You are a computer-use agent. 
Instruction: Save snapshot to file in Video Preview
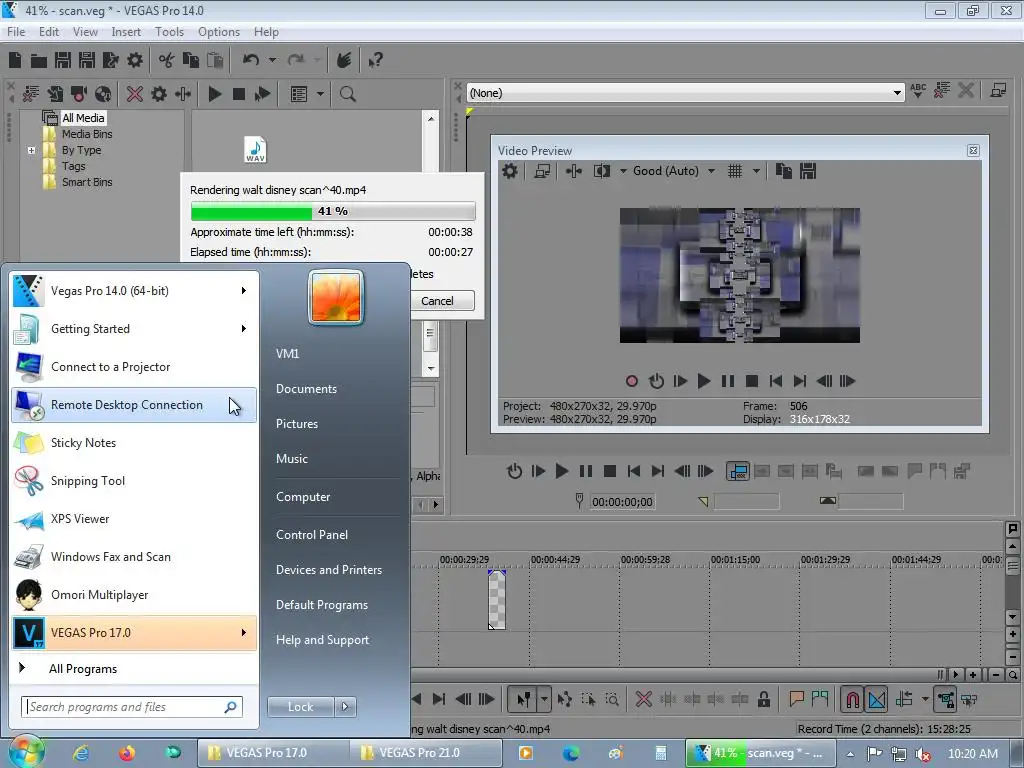(808, 171)
